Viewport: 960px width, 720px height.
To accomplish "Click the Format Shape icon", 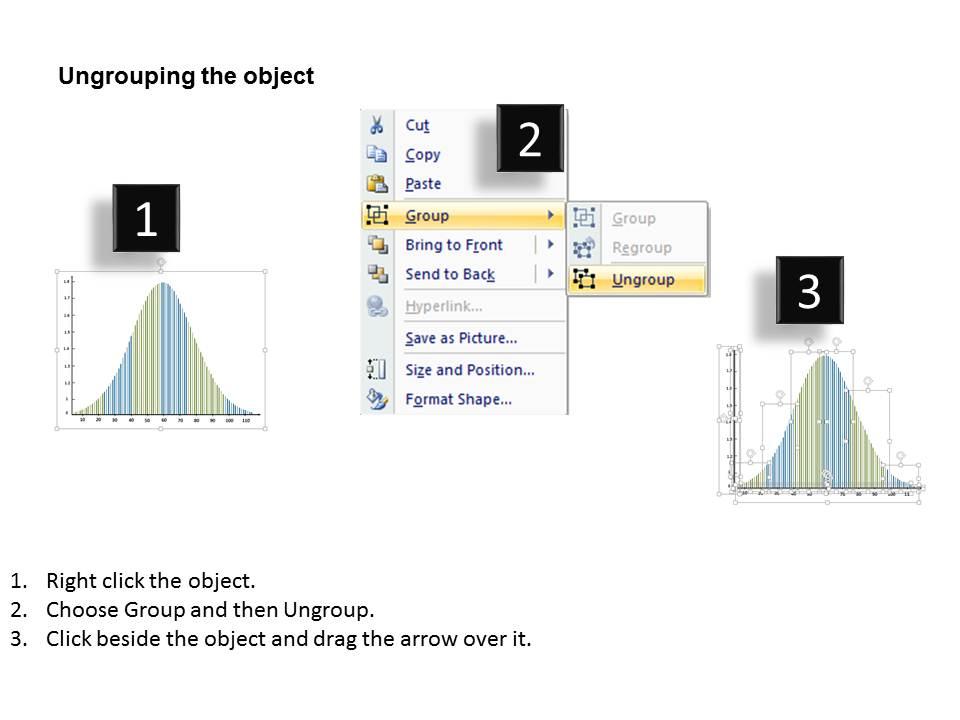I will click(x=375, y=399).
